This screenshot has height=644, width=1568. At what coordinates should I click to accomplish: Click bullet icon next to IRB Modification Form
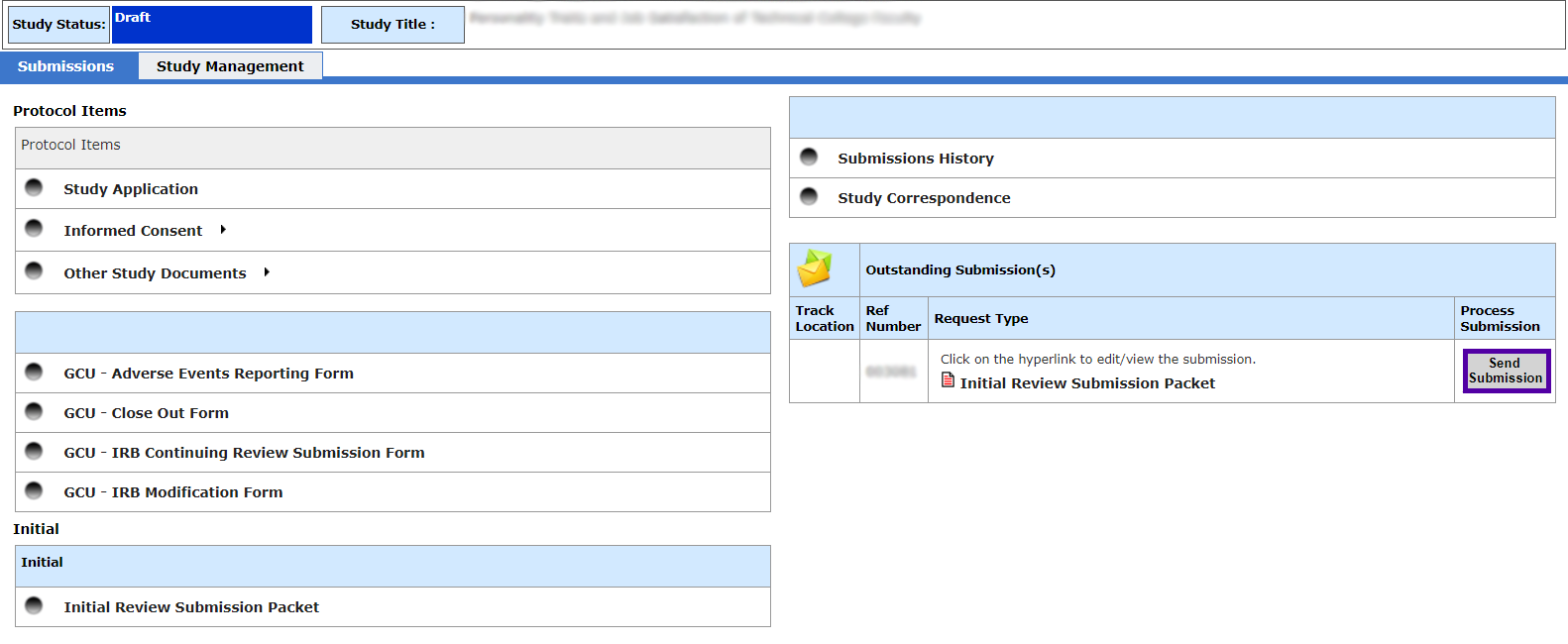coord(34,490)
